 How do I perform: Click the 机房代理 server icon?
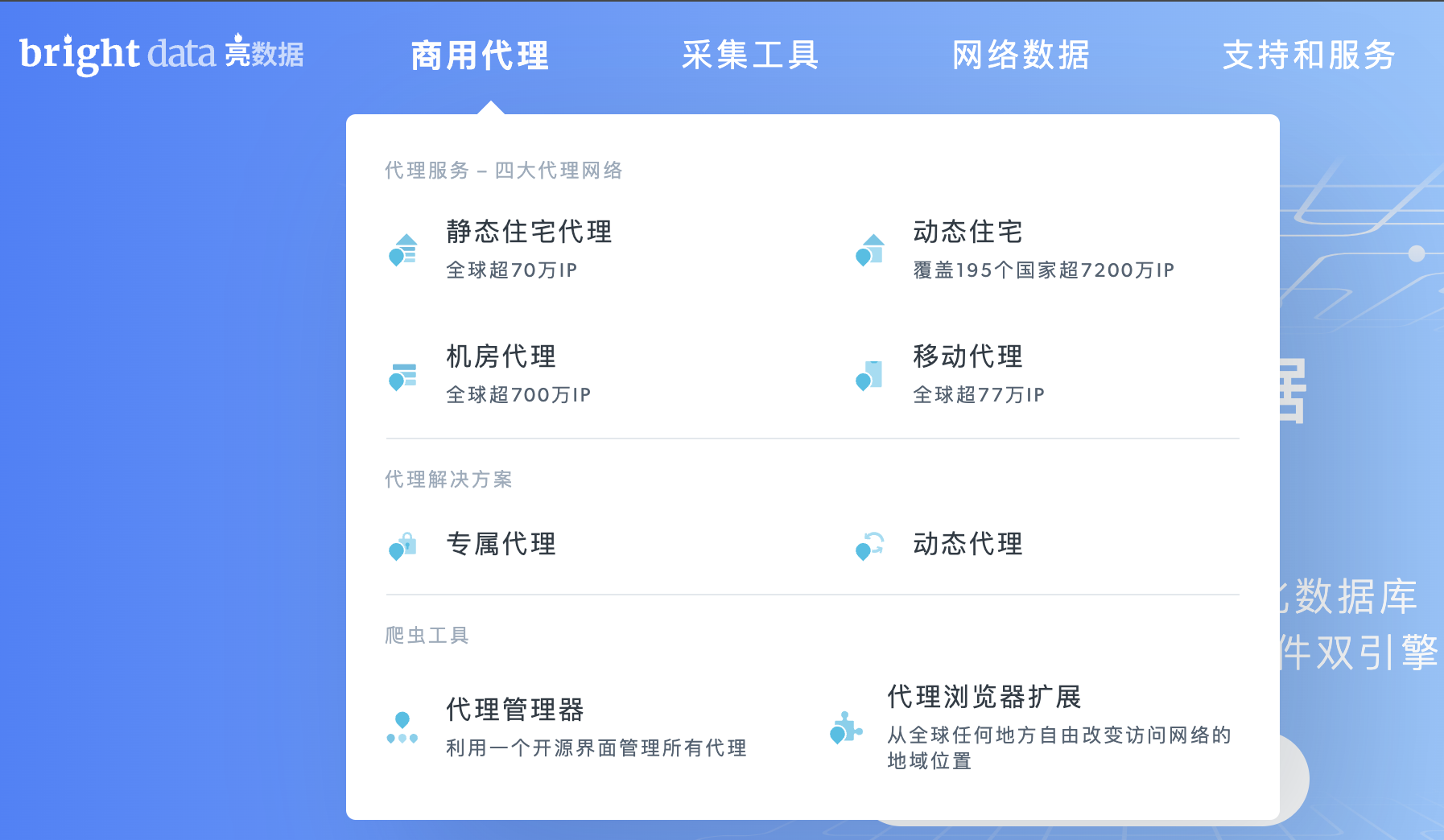click(x=402, y=377)
